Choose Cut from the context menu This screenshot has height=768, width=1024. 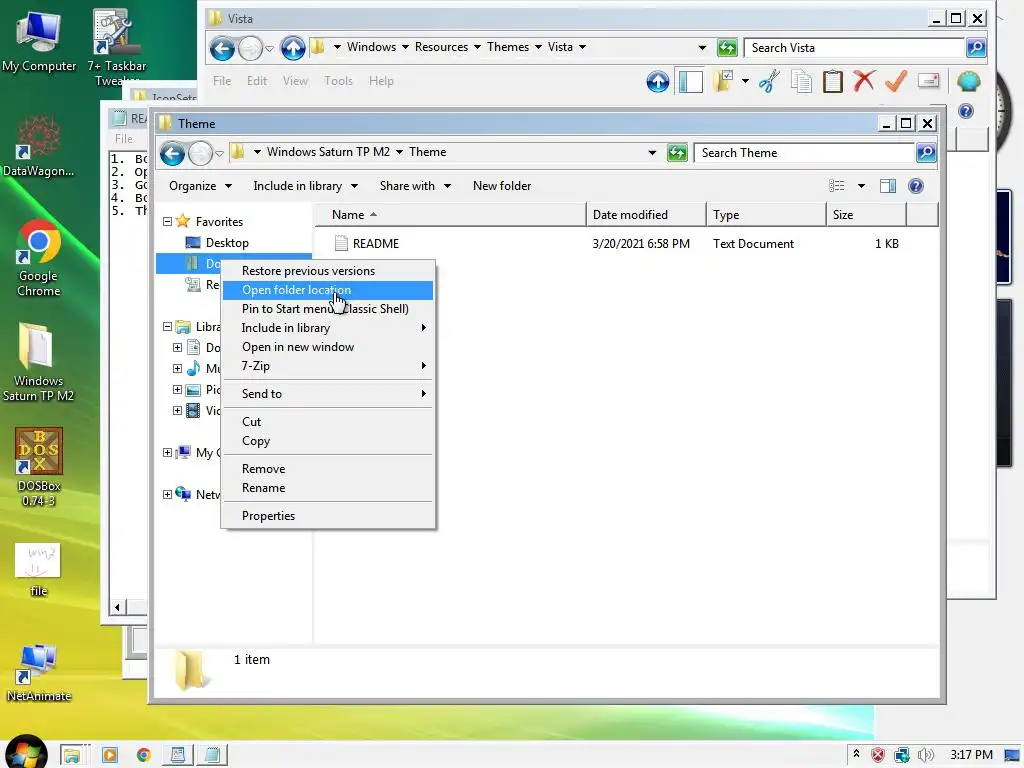[328, 422]
